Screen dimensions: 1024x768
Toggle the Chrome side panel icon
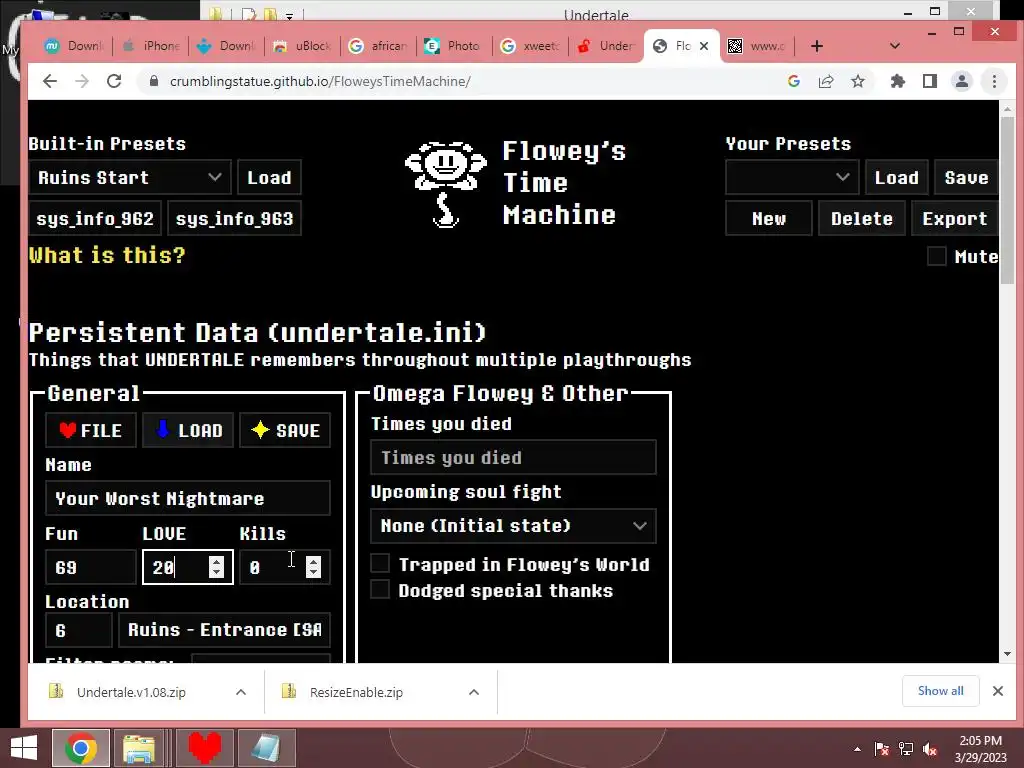(930, 81)
